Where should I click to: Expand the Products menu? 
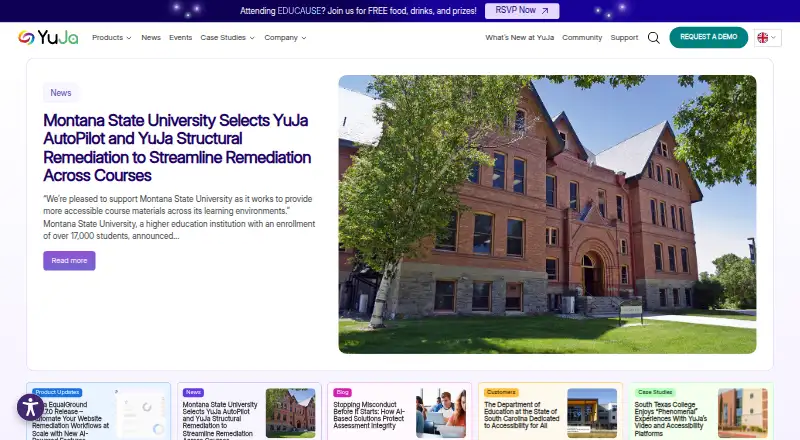point(112,38)
